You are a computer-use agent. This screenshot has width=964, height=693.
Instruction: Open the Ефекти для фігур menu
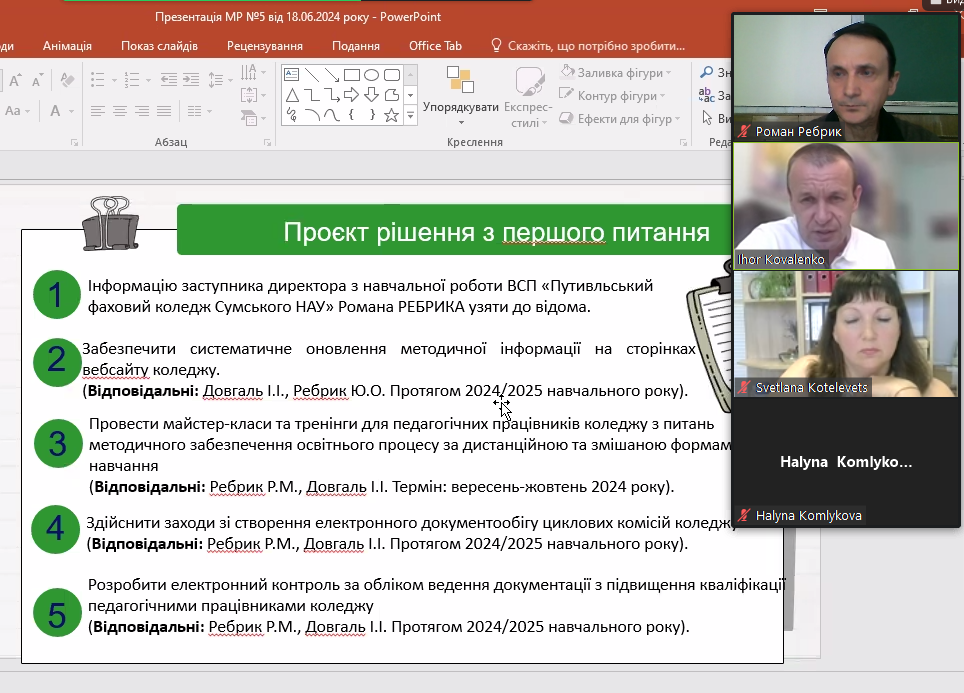pyautogui.click(x=622, y=119)
